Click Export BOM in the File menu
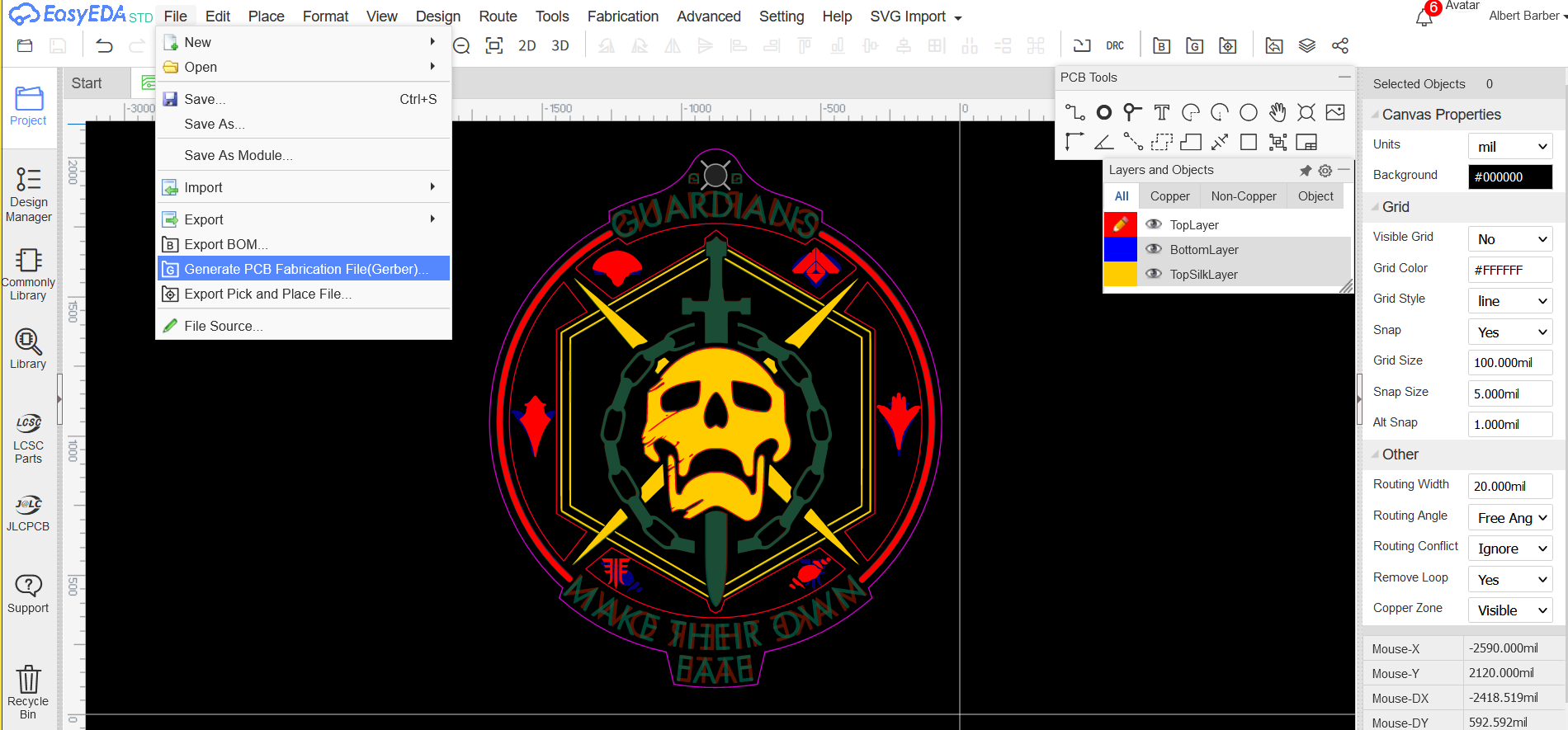 [x=304, y=244]
